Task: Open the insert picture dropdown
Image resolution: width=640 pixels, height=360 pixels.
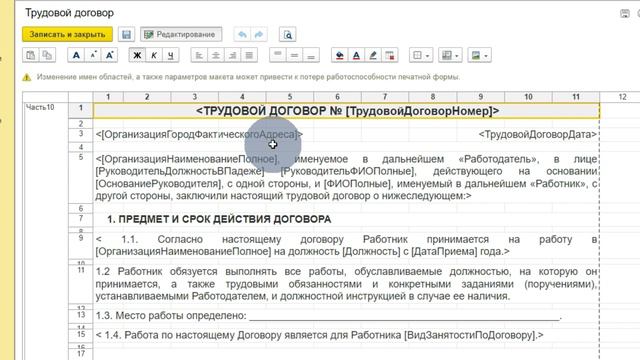Action: (480, 55)
